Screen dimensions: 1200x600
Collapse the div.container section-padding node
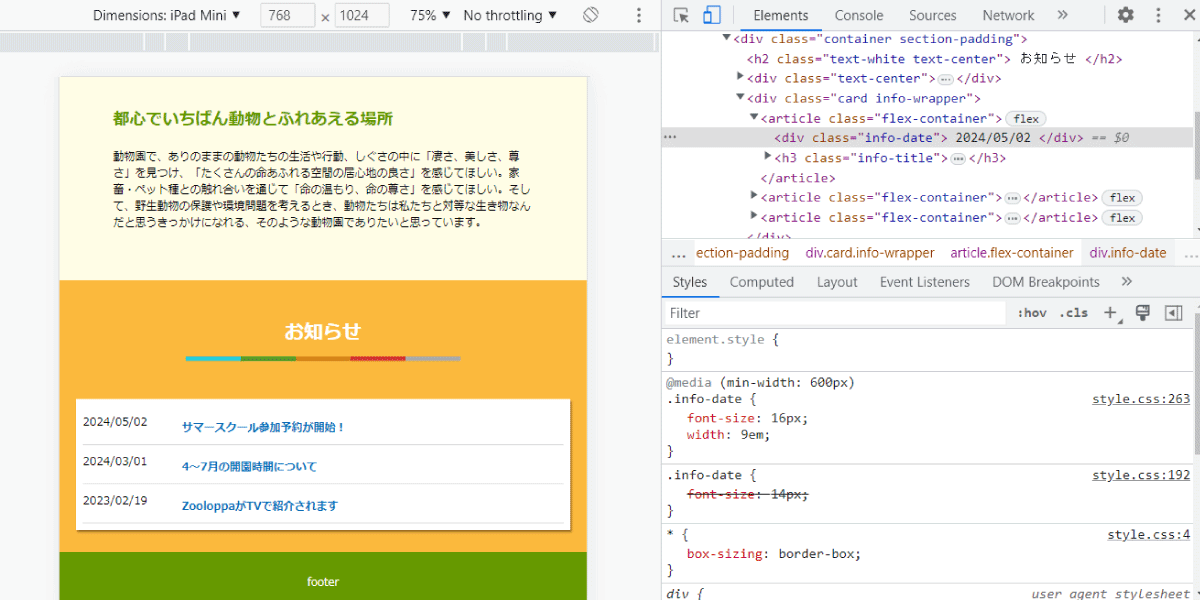(x=726, y=39)
